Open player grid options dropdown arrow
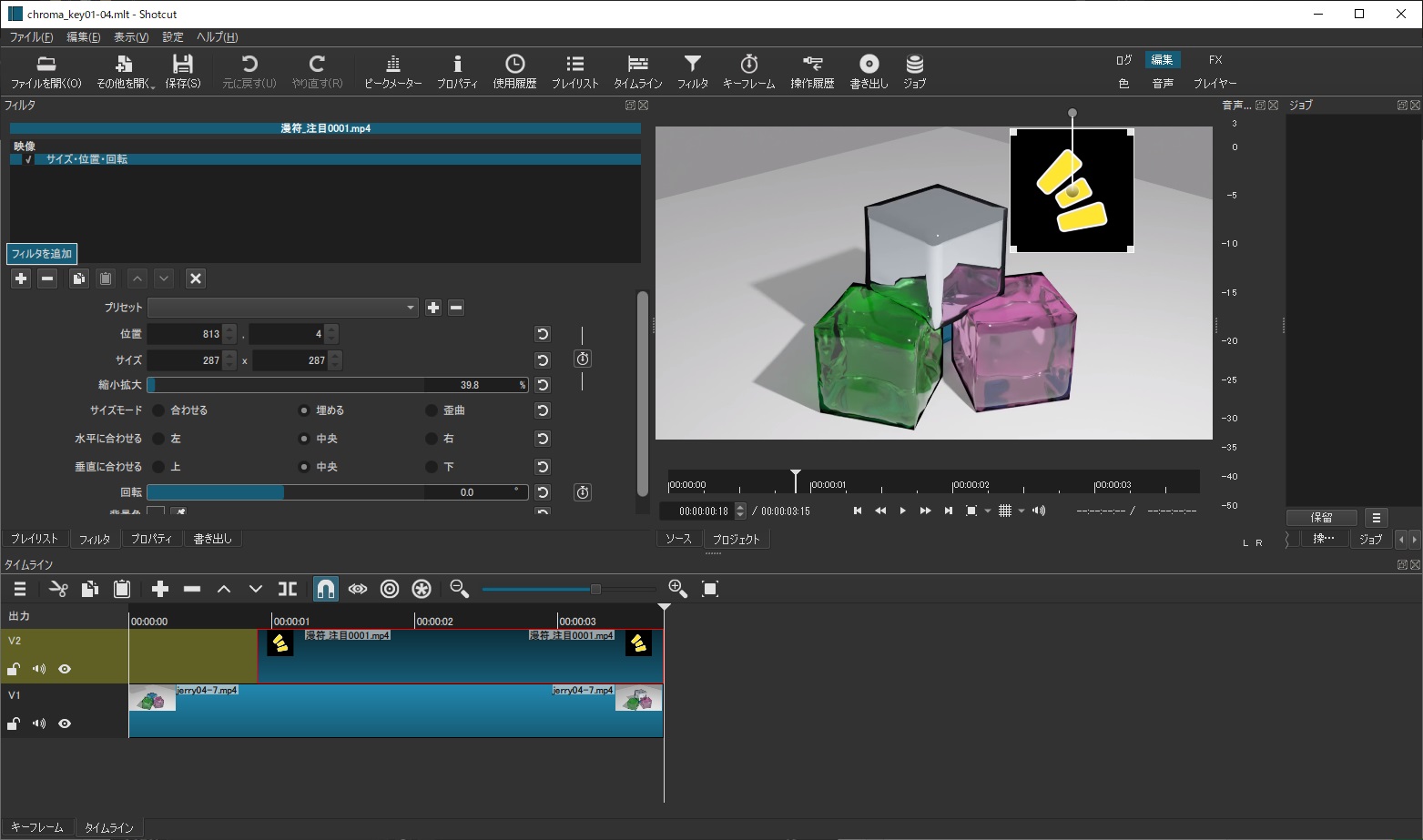The height and width of the screenshot is (840, 1423). point(1022,511)
